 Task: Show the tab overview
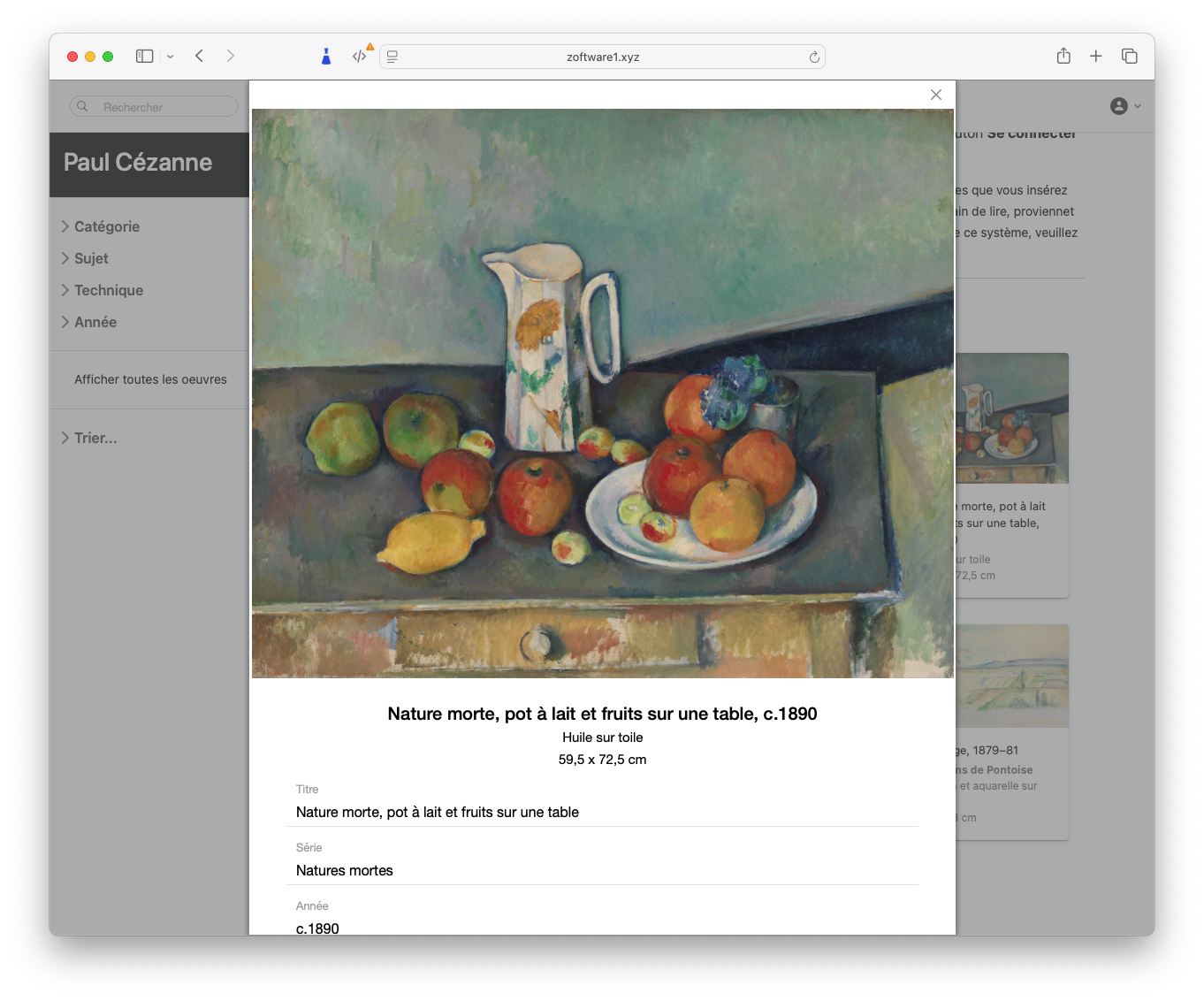pos(1129,56)
